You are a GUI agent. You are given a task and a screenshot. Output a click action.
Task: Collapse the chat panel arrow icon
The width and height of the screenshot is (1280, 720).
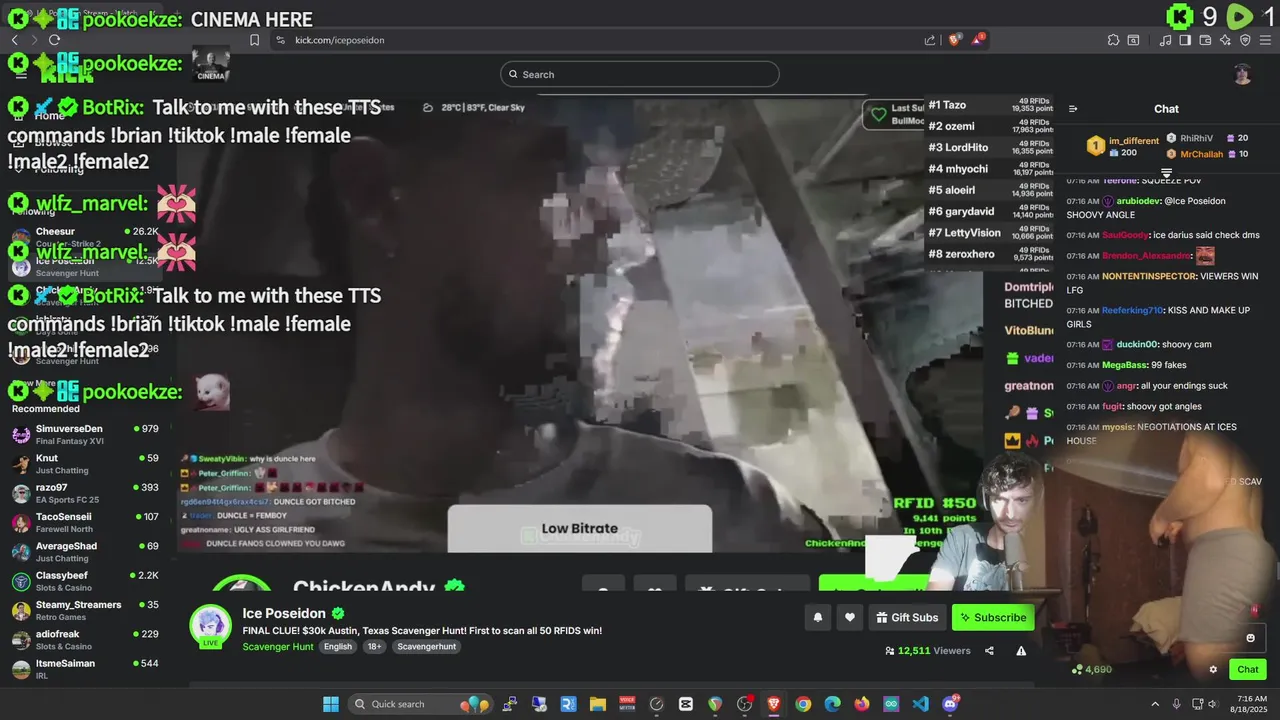[x=1073, y=109]
